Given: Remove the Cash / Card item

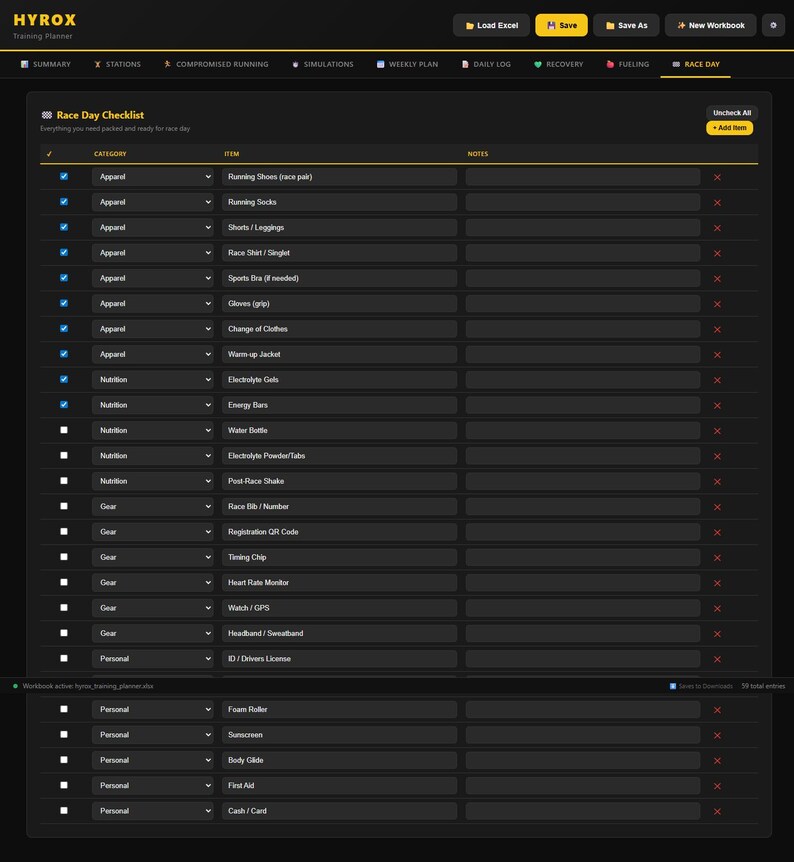Looking at the screenshot, I should [x=717, y=811].
